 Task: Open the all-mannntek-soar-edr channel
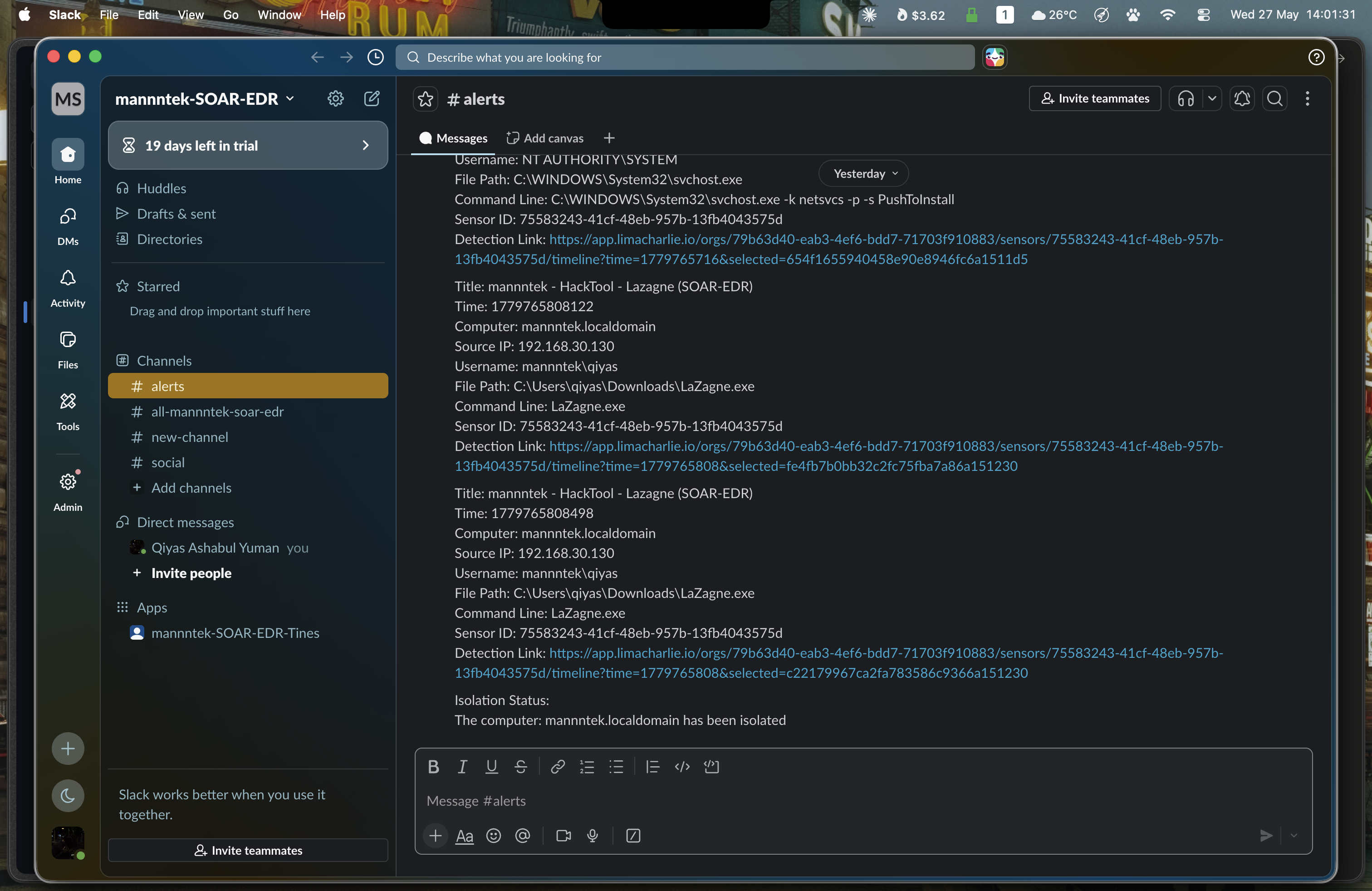tap(248, 411)
